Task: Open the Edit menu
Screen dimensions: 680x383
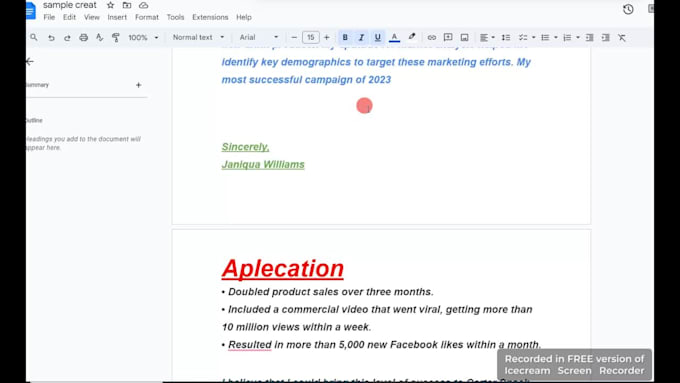Action: (69, 17)
